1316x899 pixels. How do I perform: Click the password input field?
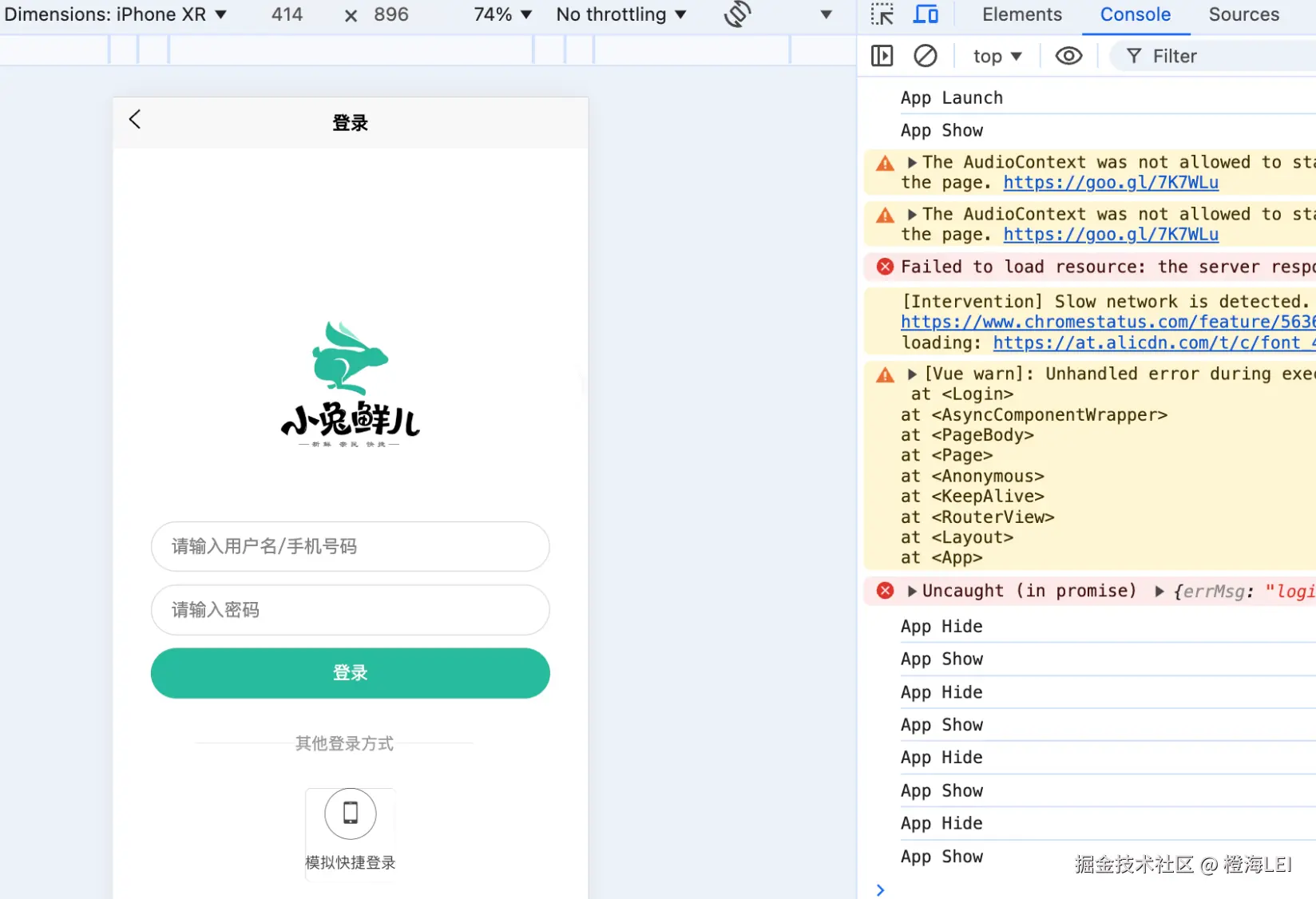(351, 610)
